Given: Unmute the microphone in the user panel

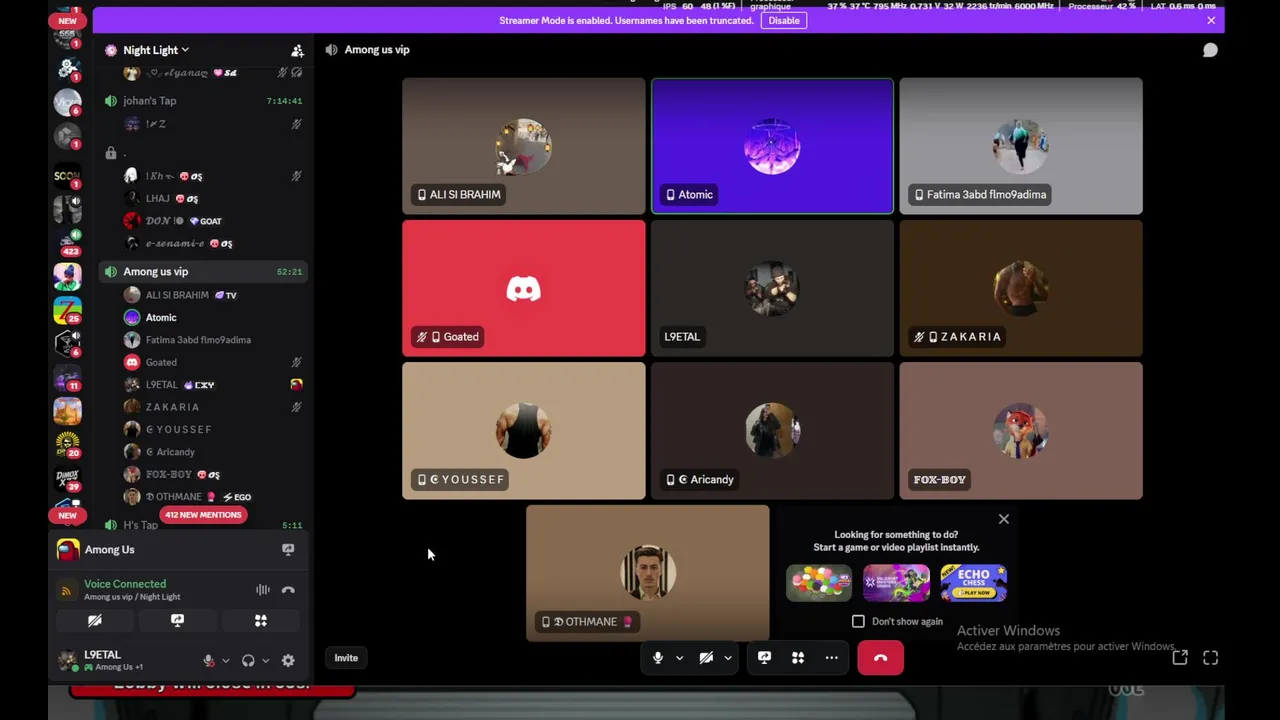Looking at the screenshot, I should click(x=208, y=661).
